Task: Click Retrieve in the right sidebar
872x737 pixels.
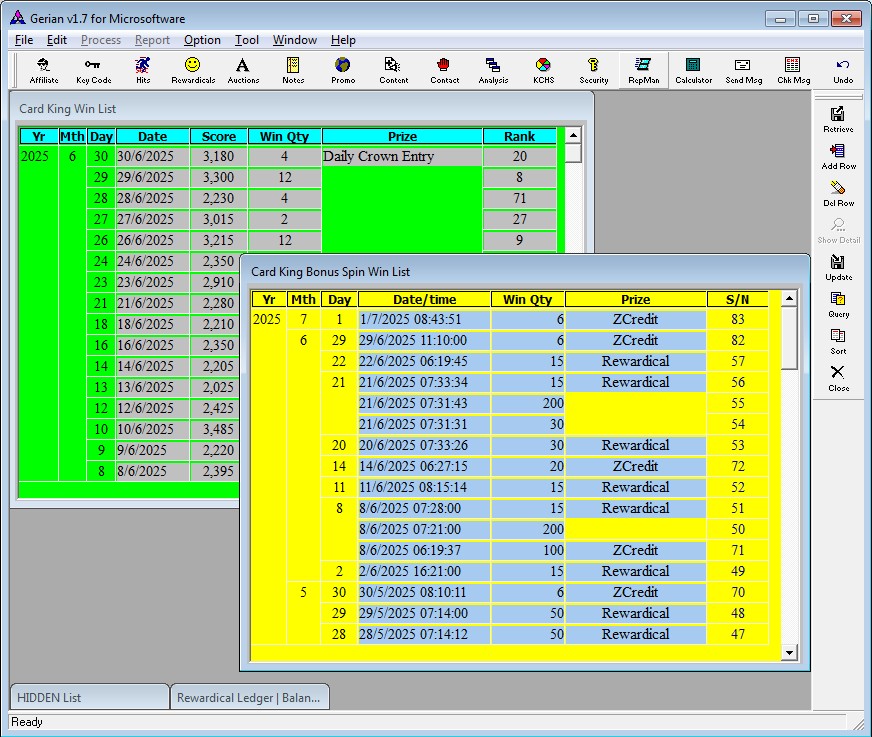Action: (x=838, y=119)
